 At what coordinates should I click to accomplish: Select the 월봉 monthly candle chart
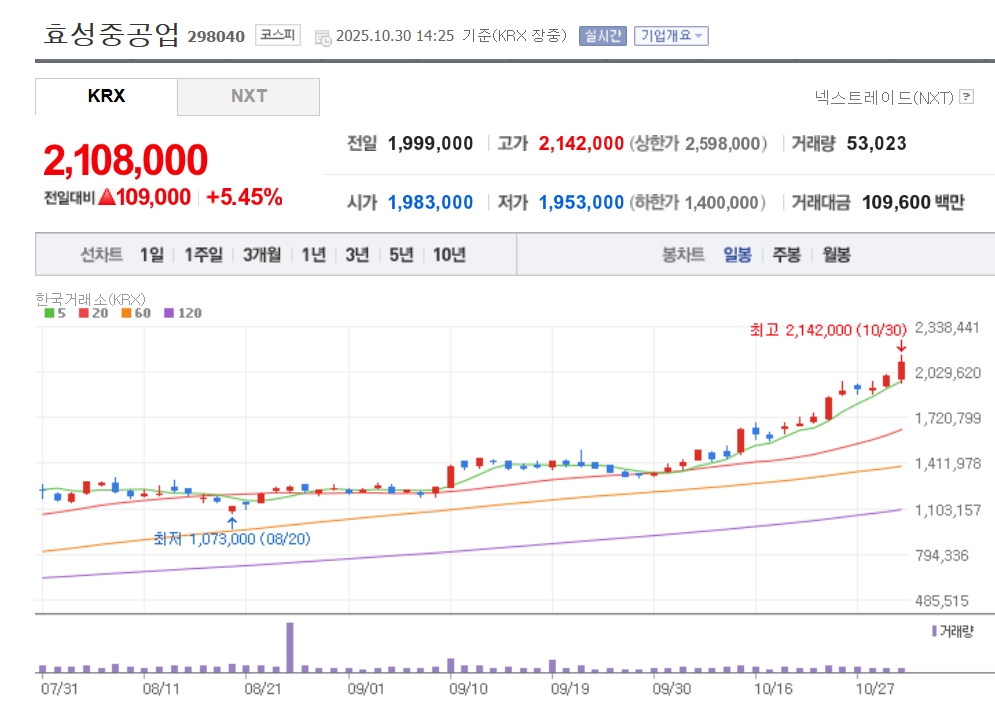coord(836,255)
